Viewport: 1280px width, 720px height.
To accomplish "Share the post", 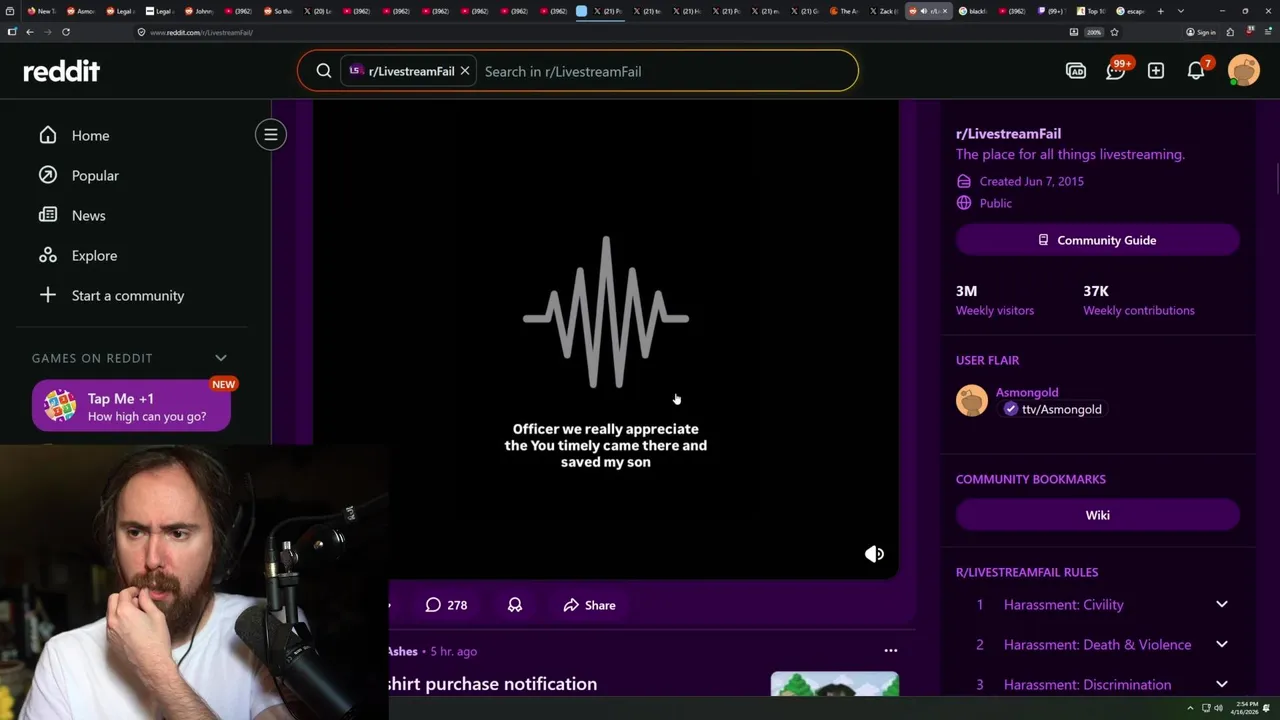I will [x=589, y=605].
